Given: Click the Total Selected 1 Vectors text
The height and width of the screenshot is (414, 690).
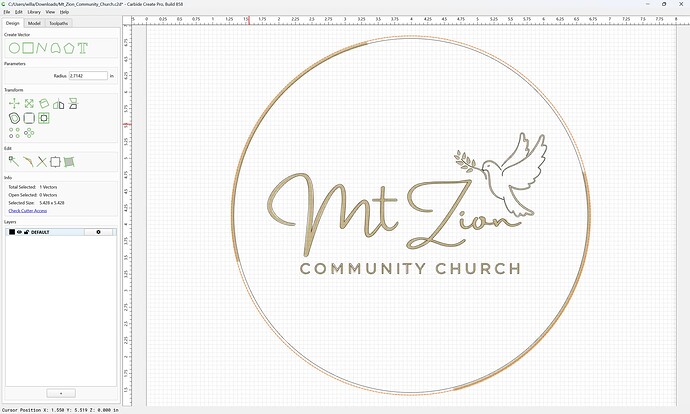Looking at the screenshot, I should (x=33, y=187).
